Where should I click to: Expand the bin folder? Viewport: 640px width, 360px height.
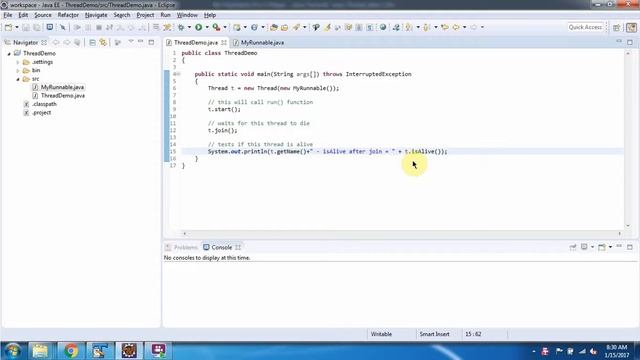(18, 71)
